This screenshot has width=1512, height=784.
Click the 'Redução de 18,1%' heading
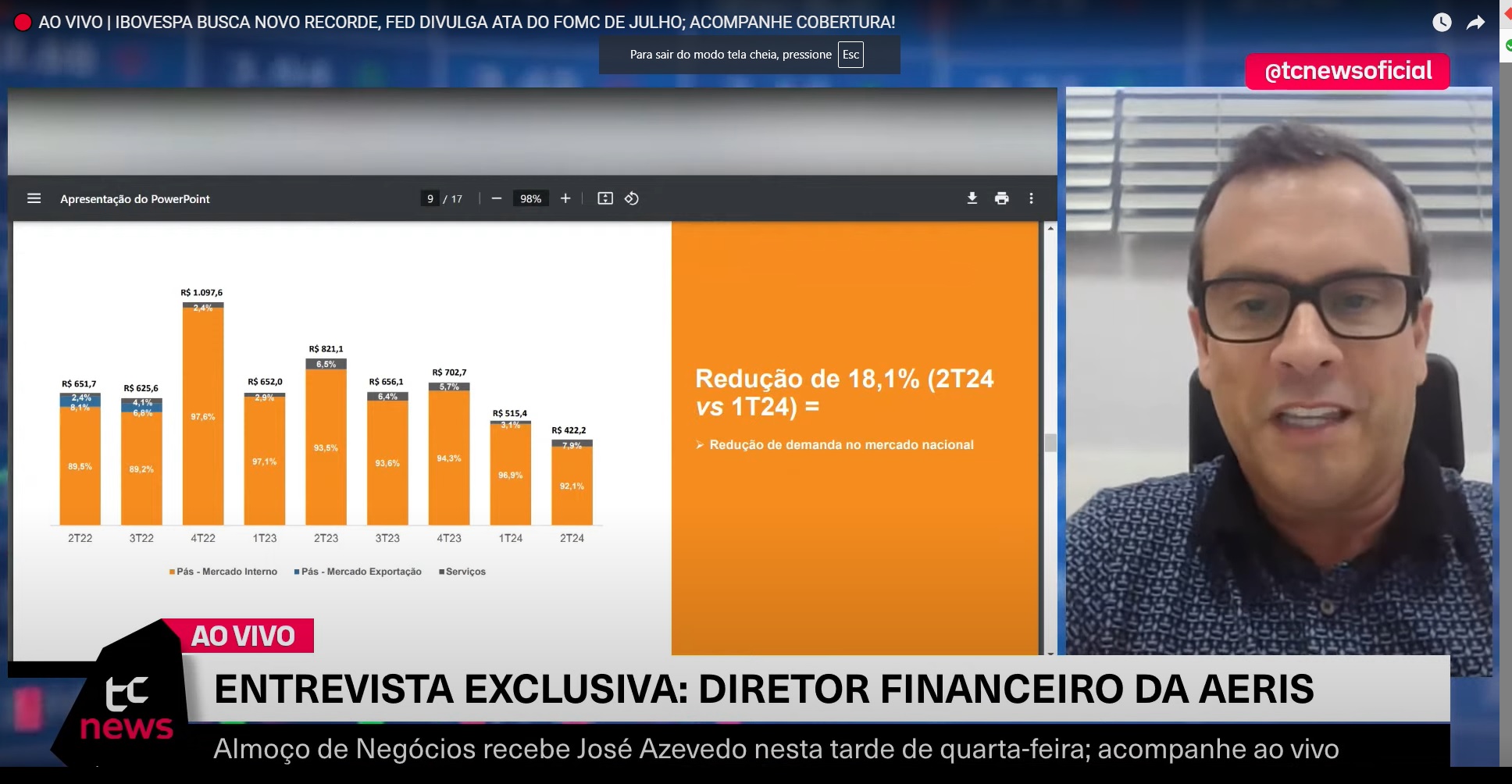point(844,393)
